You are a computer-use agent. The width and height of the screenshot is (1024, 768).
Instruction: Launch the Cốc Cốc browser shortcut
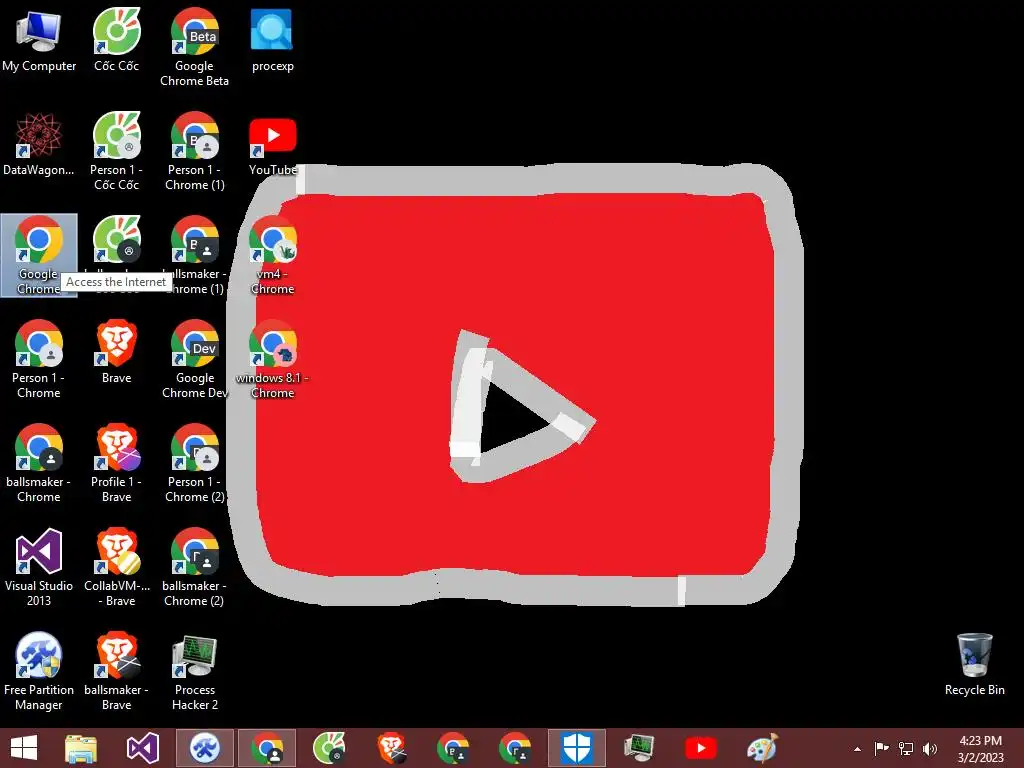pyautogui.click(x=116, y=40)
